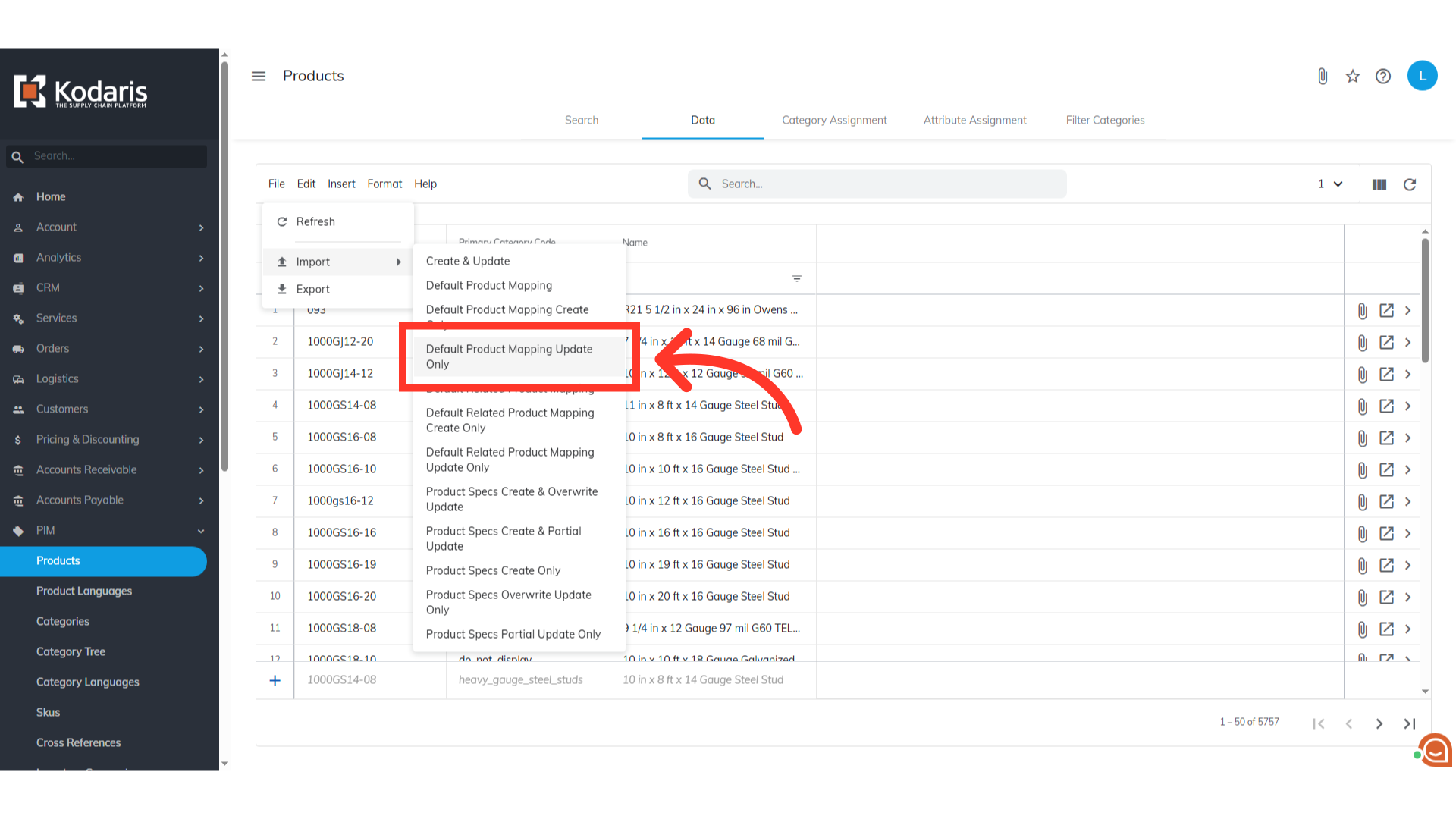Open Category Tree in the sidebar
This screenshot has width=1456, height=819.
[x=71, y=651]
